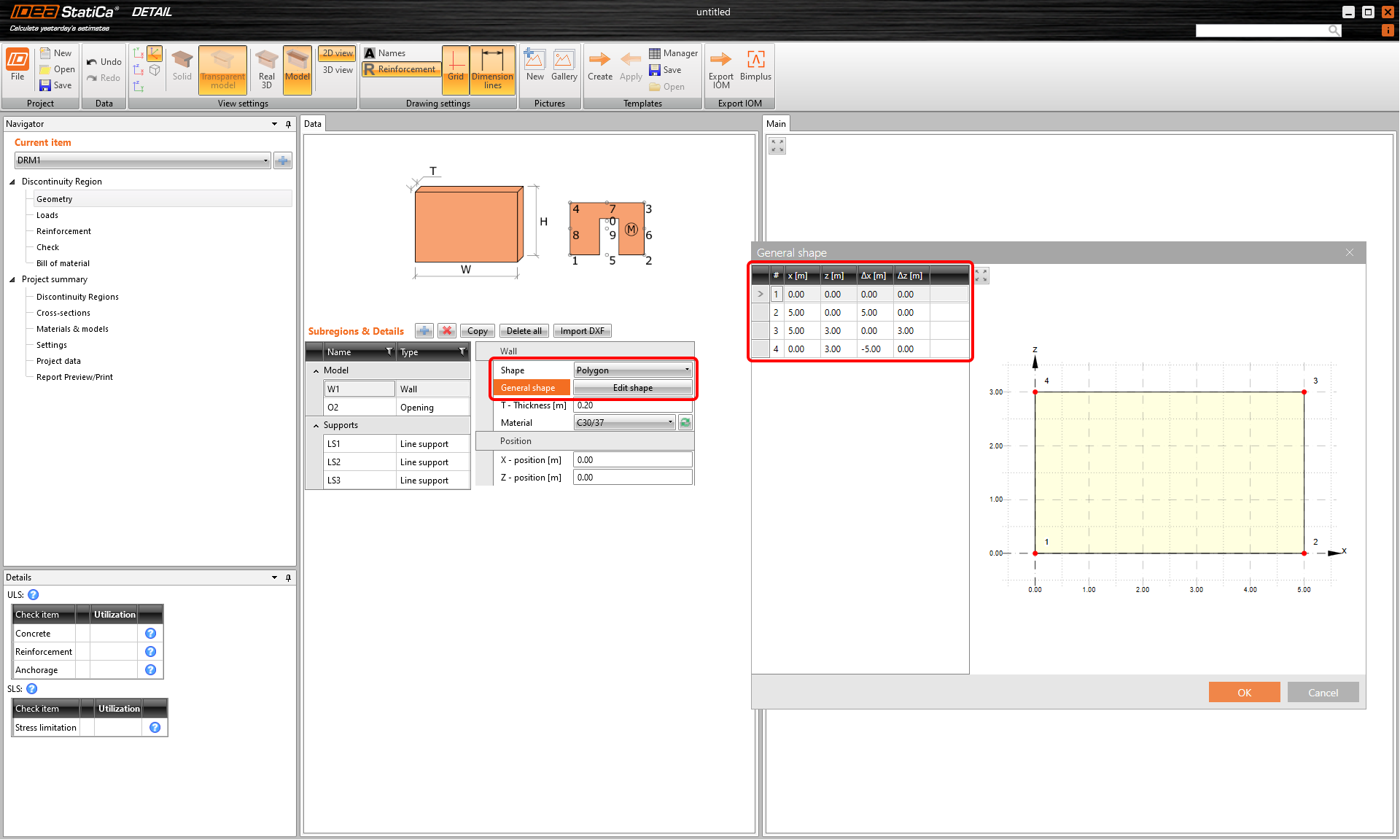Click the Edit shape button
The width and height of the screenshot is (1400, 840).
(632, 388)
